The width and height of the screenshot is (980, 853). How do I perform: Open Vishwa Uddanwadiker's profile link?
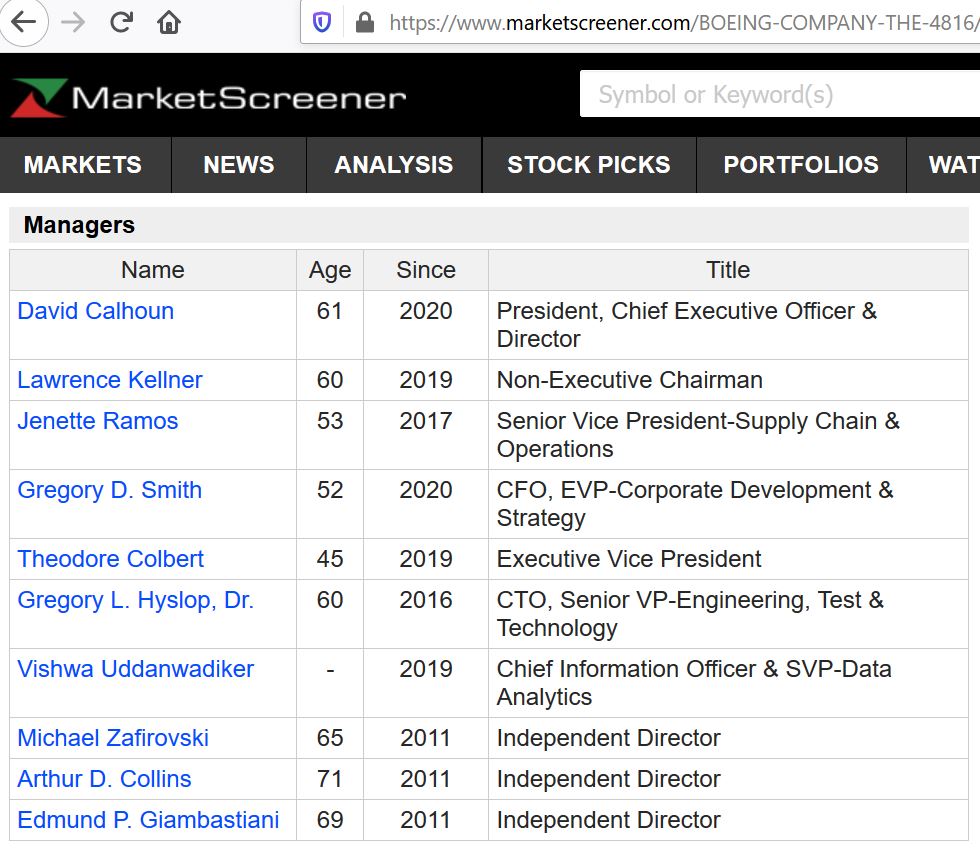tap(136, 669)
